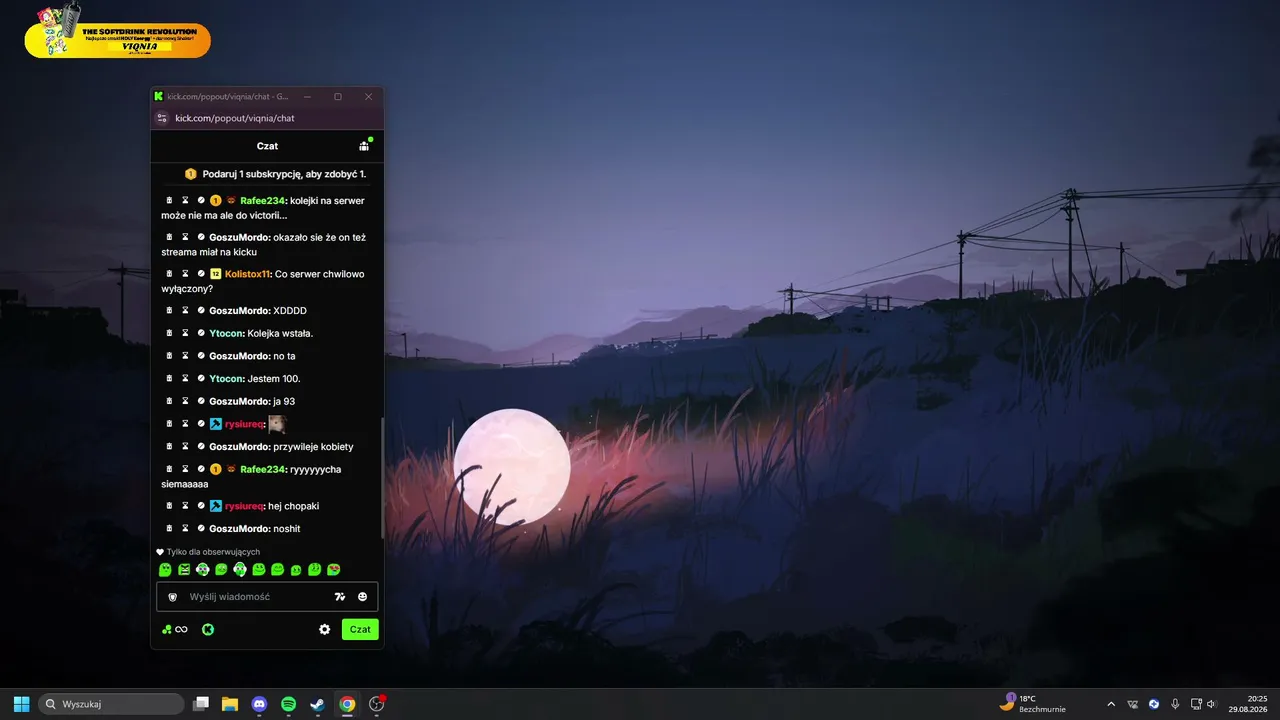1280x720 pixels.
Task: Click GoszuMordo name on 'noshit' message
Action: [239, 528]
